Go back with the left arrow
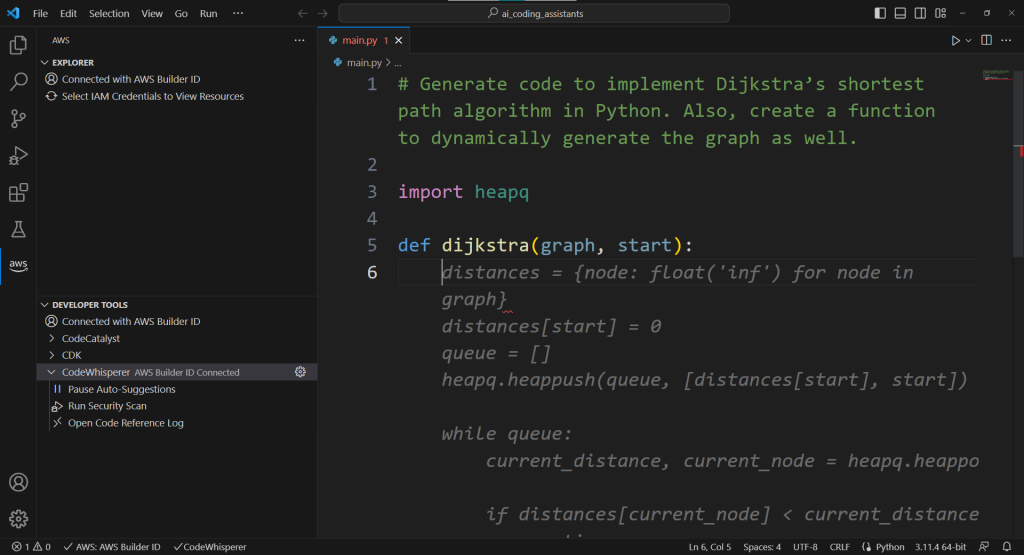1024x555 pixels. 302,13
